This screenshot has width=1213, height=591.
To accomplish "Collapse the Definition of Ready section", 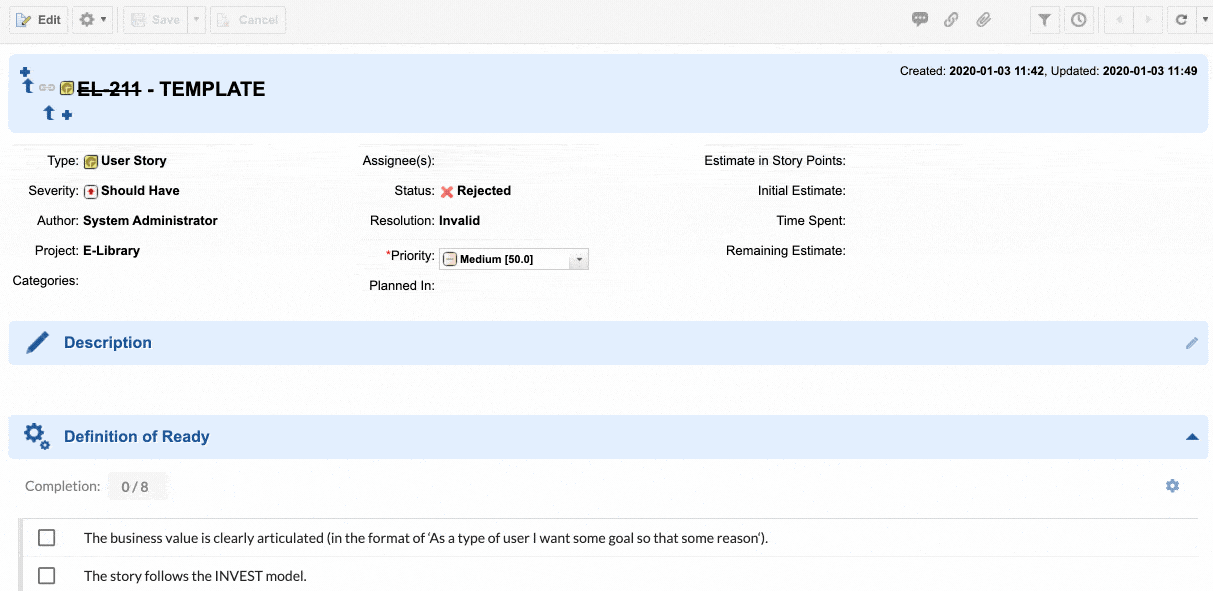I will pyautogui.click(x=1191, y=437).
